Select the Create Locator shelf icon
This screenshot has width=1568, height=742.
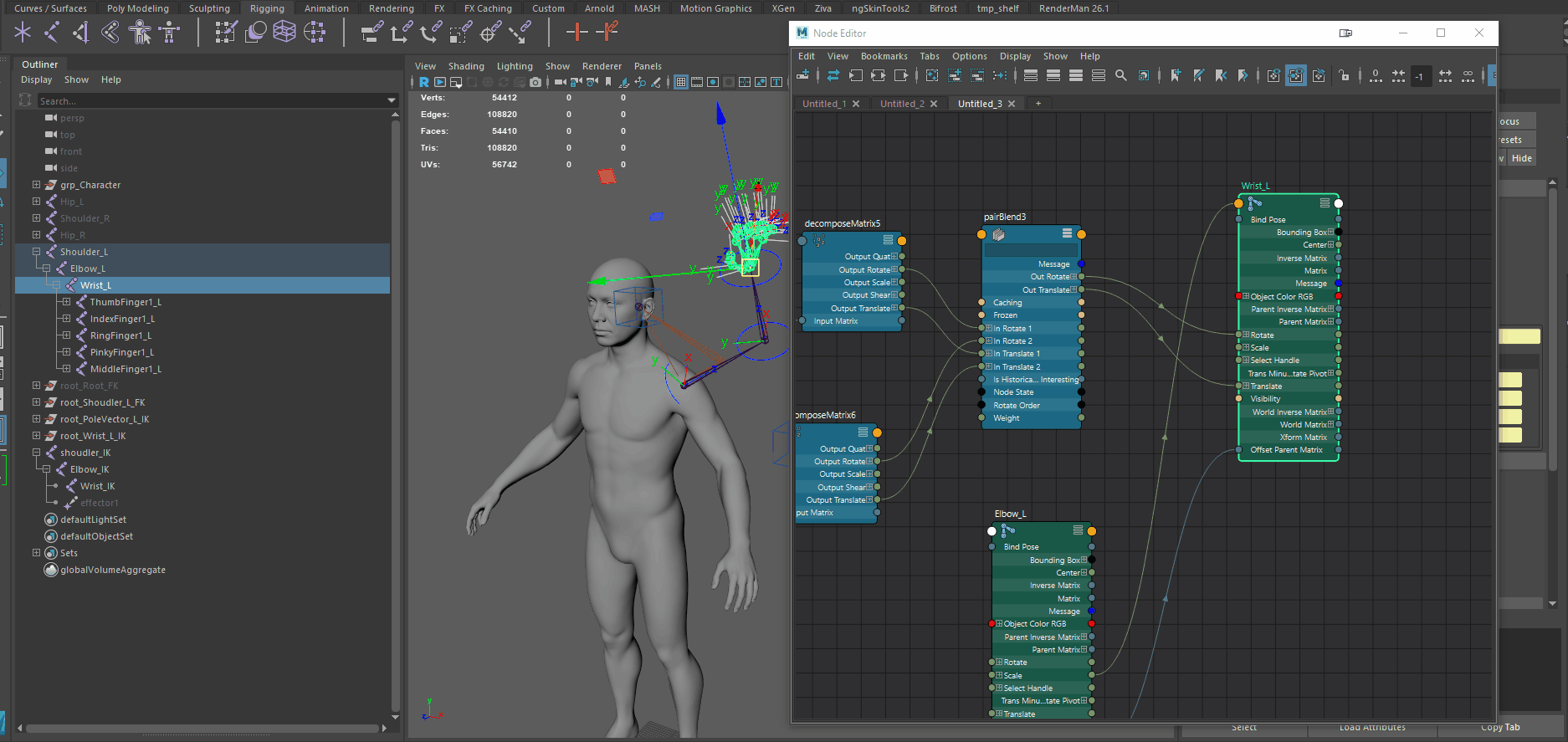click(x=23, y=33)
